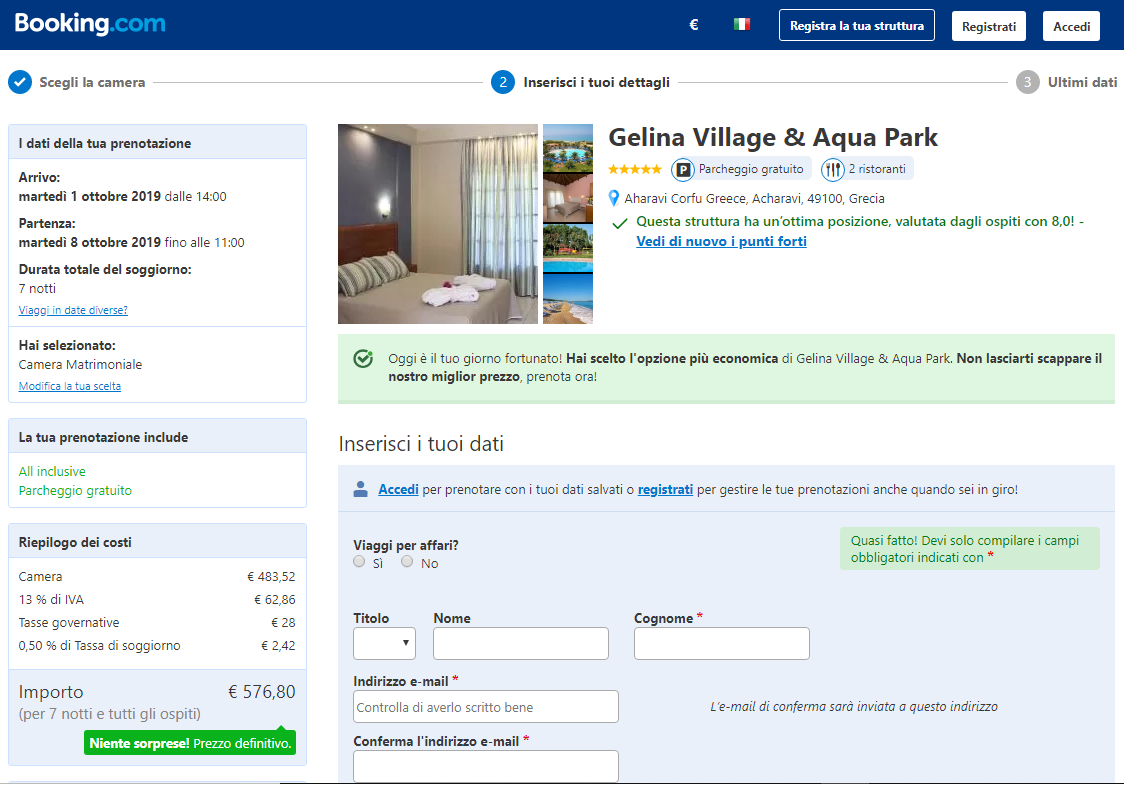Click the green checkmark beside position rating
Image resolution: width=1124 pixels, height=785 pixels.
[619, 224]
